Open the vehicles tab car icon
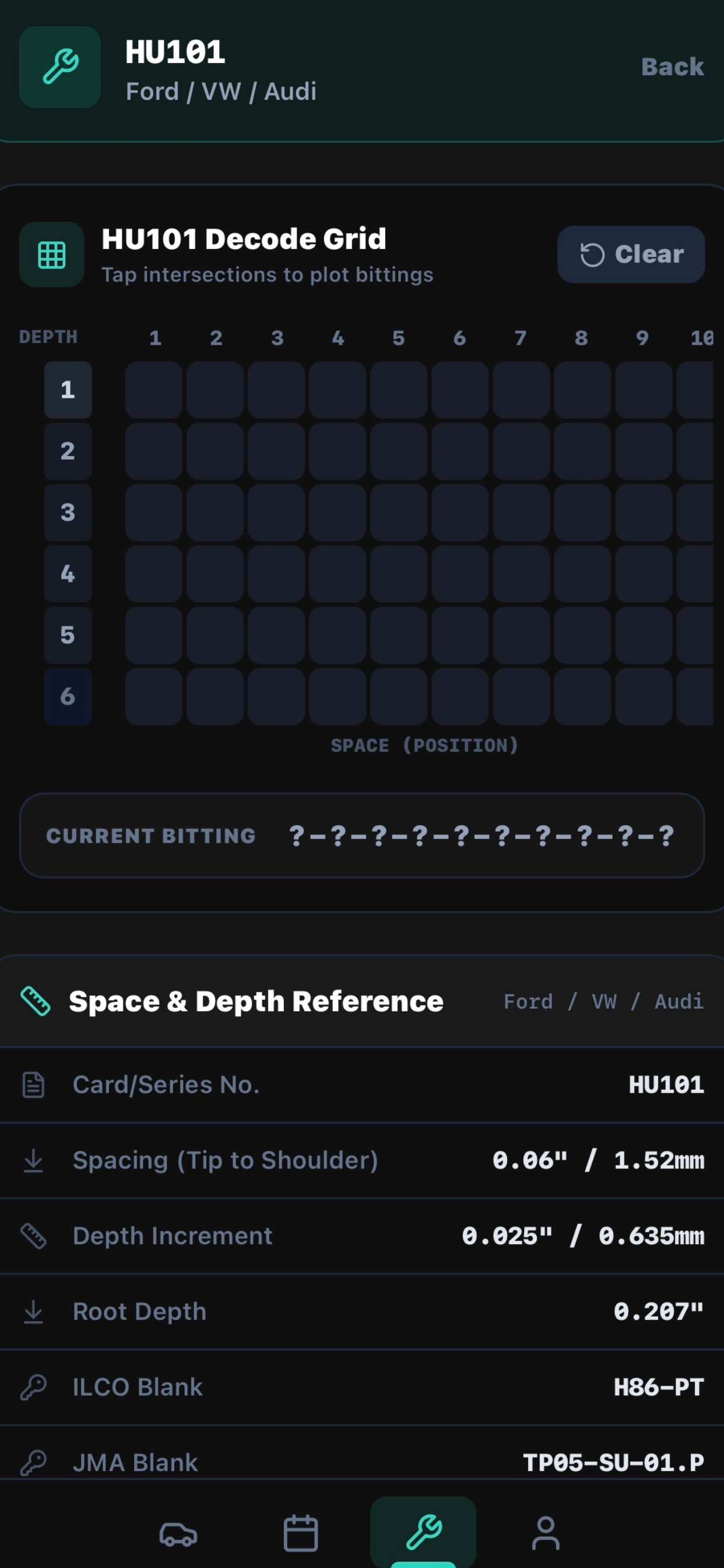Screen dimensions: 724x1568 pos(178,1534)
